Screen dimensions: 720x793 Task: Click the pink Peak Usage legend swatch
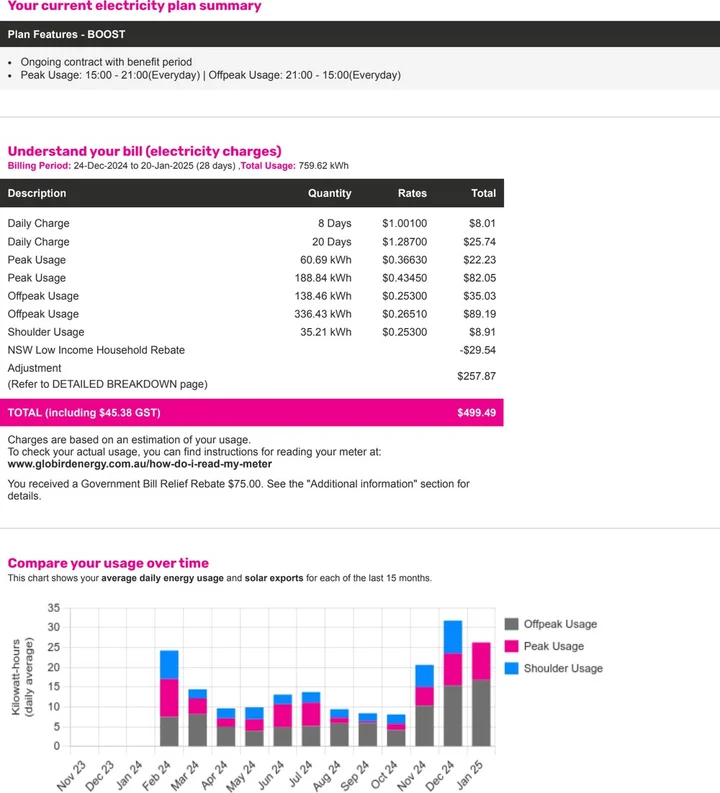511,646
